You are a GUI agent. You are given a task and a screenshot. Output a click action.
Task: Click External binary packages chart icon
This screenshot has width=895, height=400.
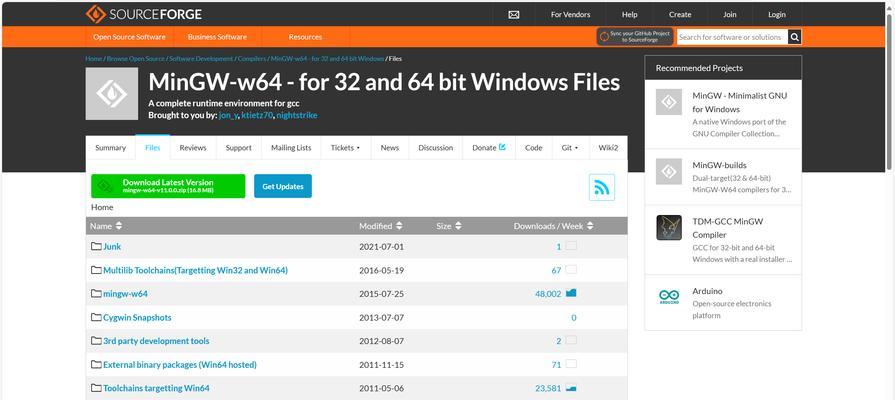[x=571, y=363]
